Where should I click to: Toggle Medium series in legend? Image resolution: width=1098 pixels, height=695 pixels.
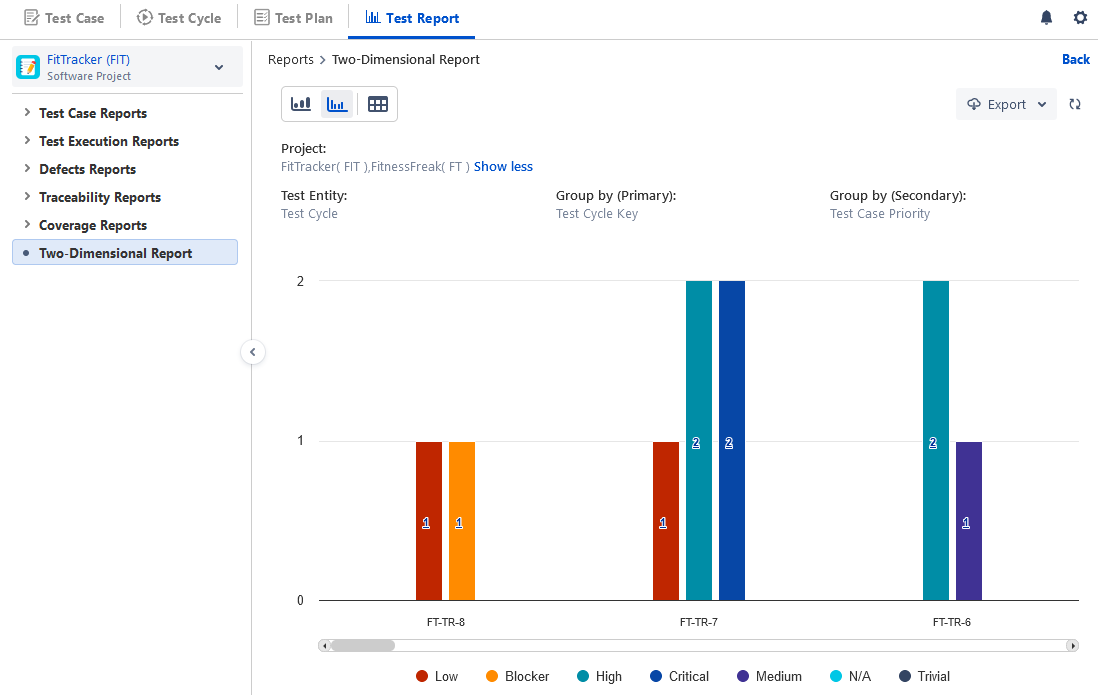point(770,676)
